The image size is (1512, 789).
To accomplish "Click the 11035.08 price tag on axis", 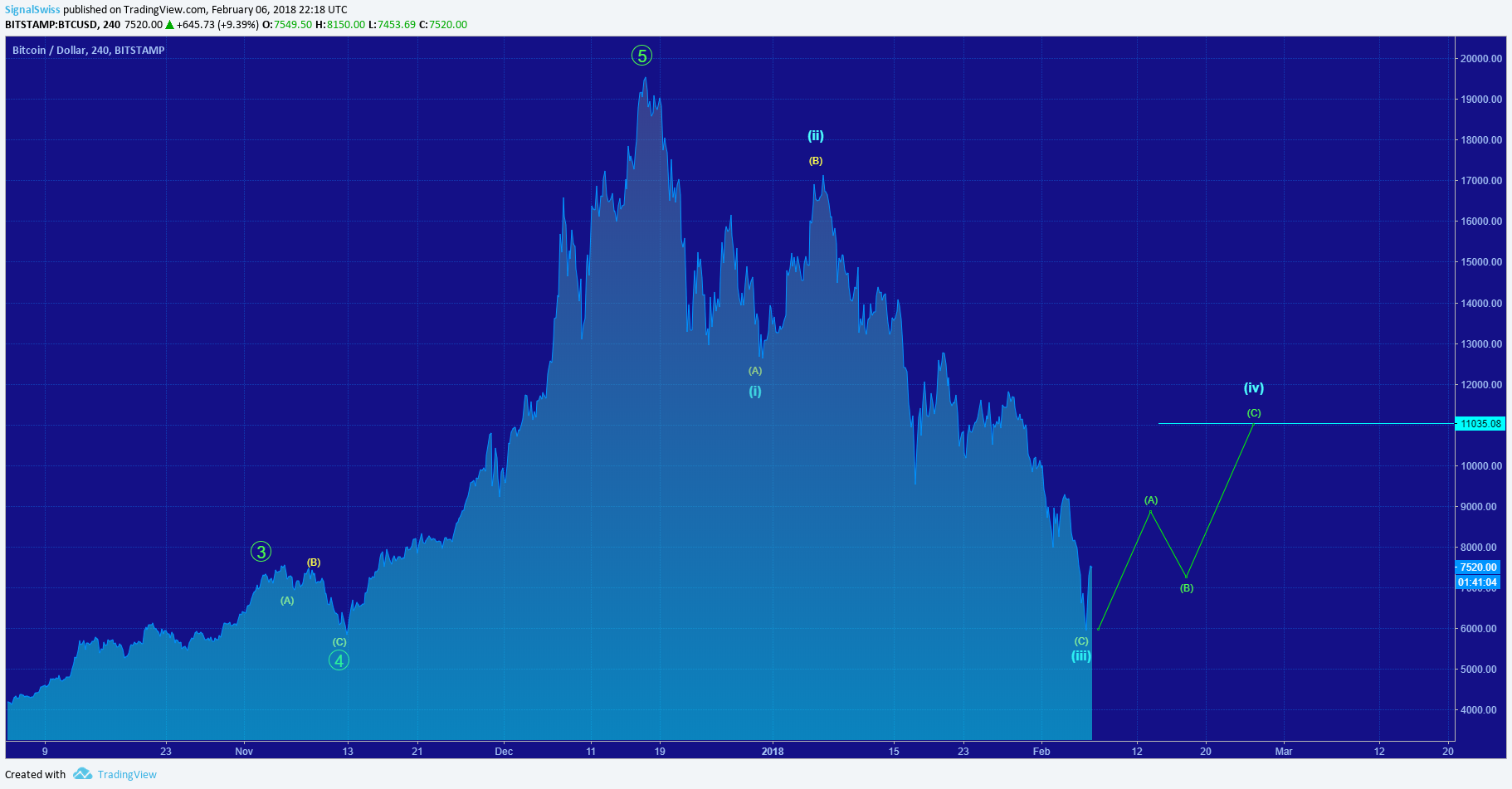I will click(x=1480, y=424).
